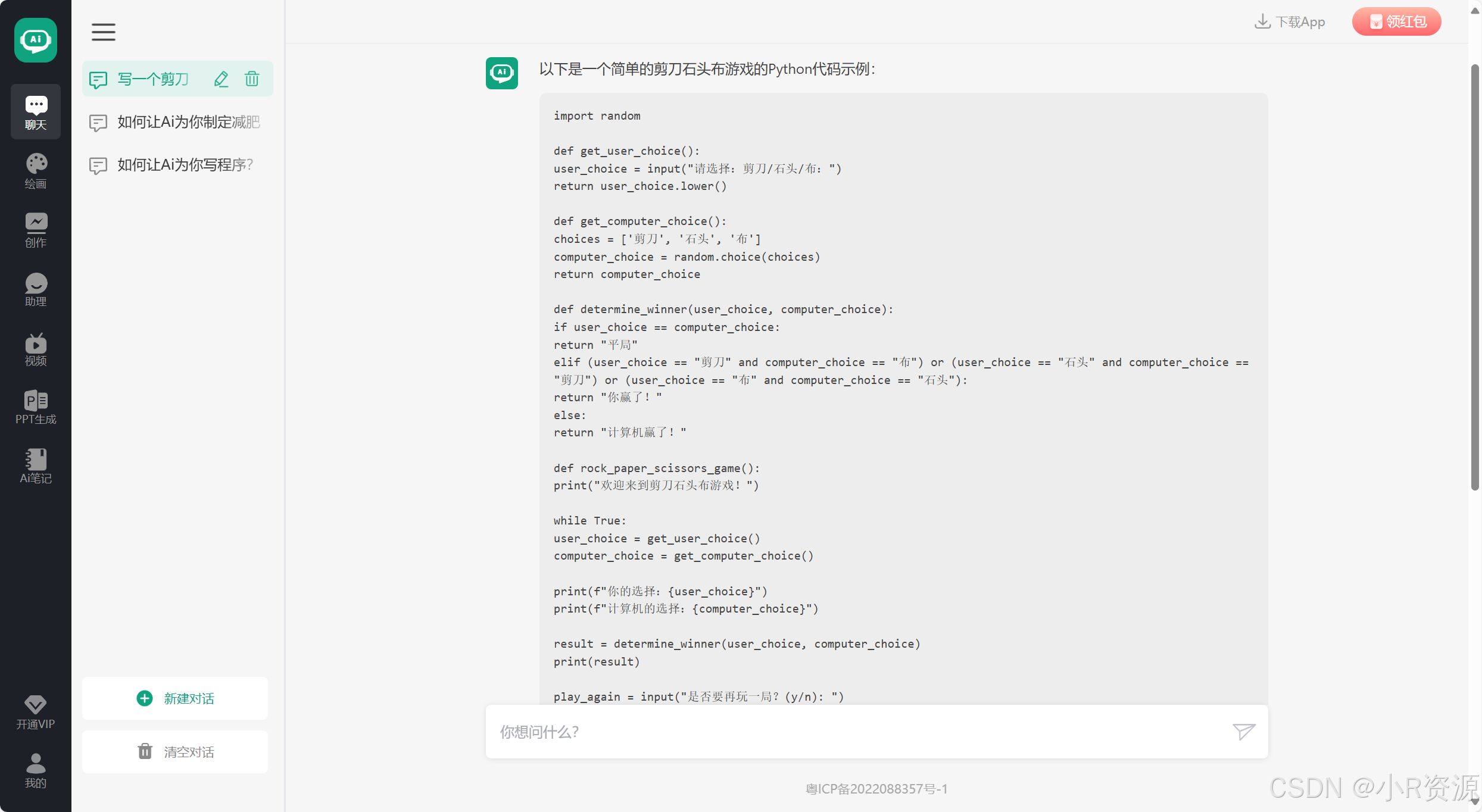Open the 视频 video section
This screenshot has width=1482, height=812.
coord(36,348)
